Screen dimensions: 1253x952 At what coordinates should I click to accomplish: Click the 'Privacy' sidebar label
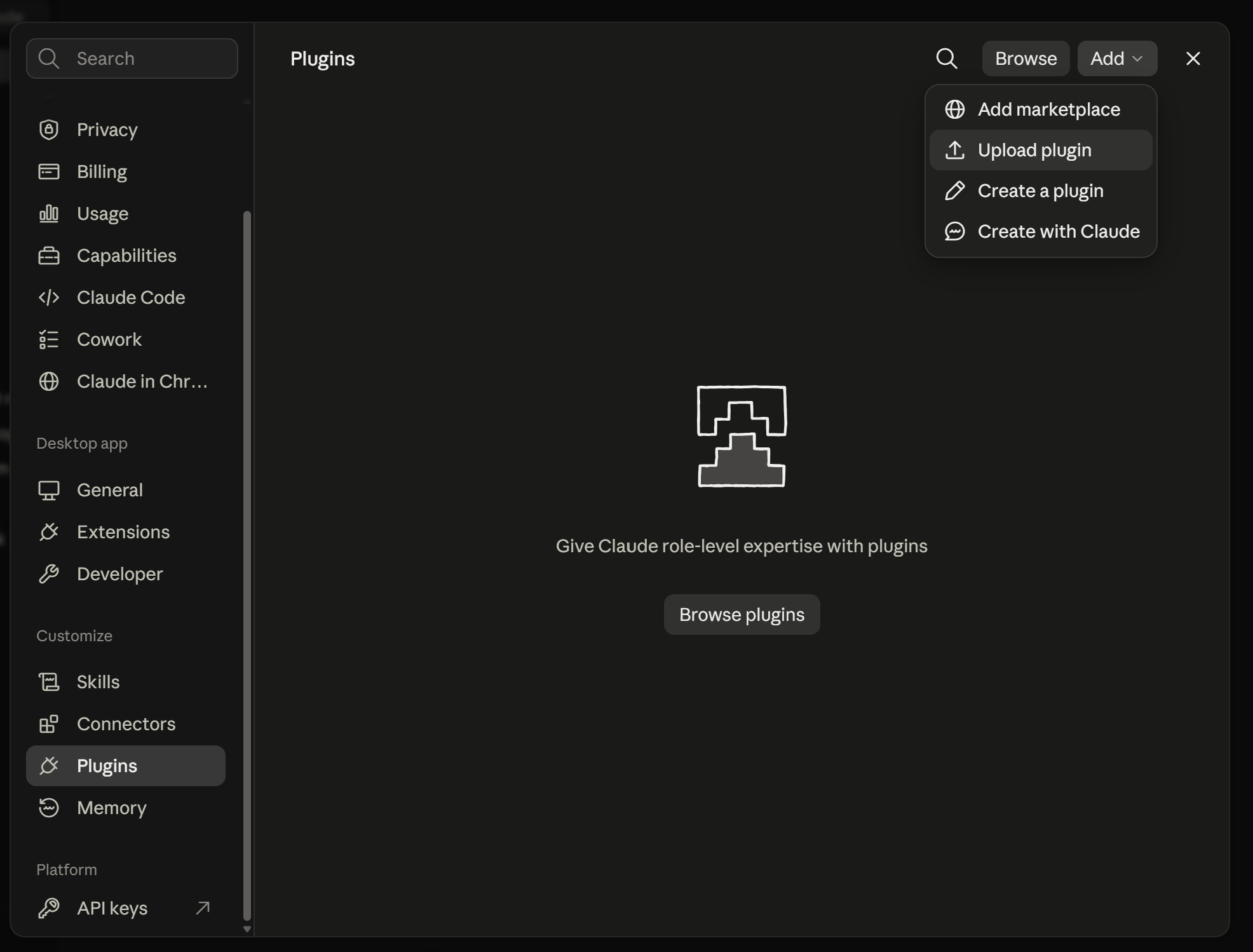click(x=107, y=130)
